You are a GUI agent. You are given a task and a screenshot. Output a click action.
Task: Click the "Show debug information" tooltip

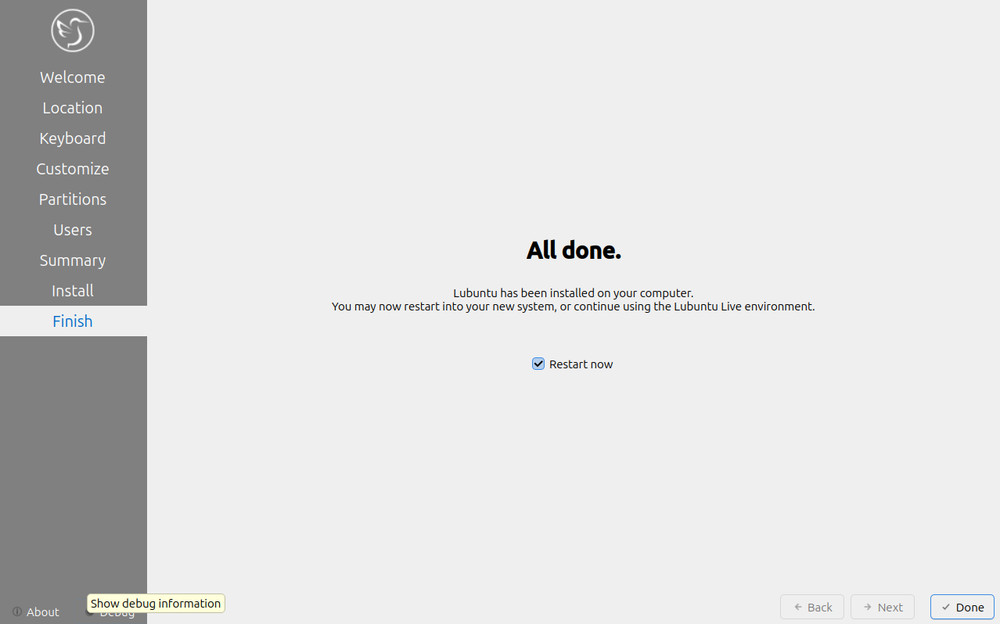pos(156,603)
